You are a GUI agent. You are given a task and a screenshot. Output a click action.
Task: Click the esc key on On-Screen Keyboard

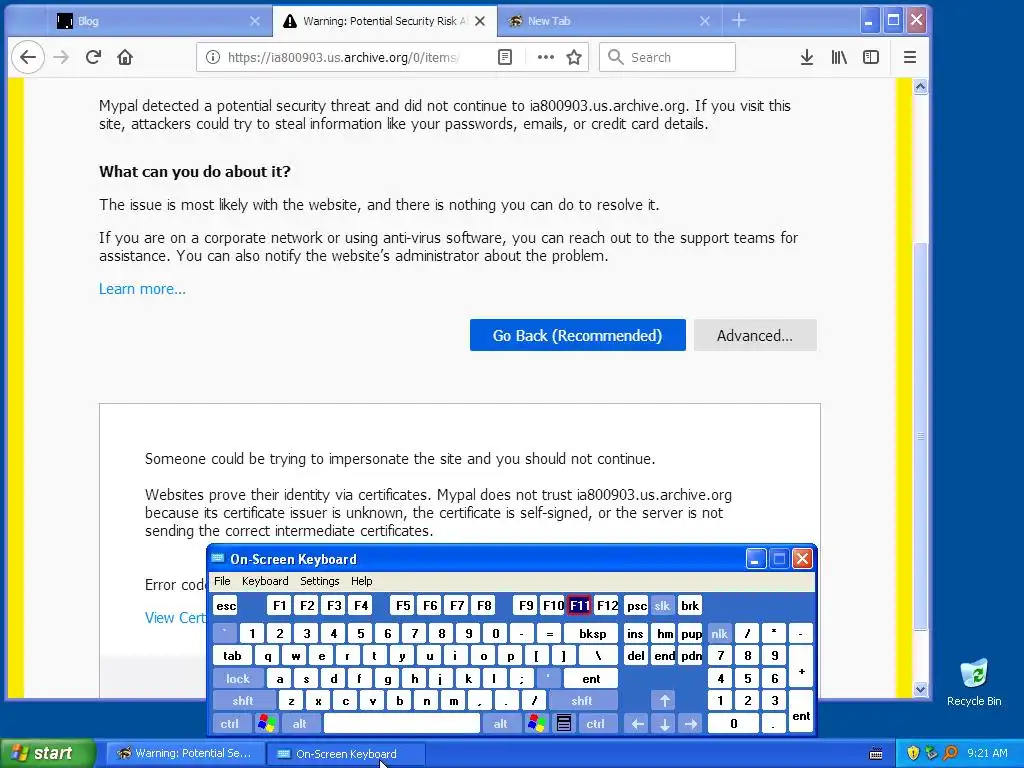tap(226, 605)
